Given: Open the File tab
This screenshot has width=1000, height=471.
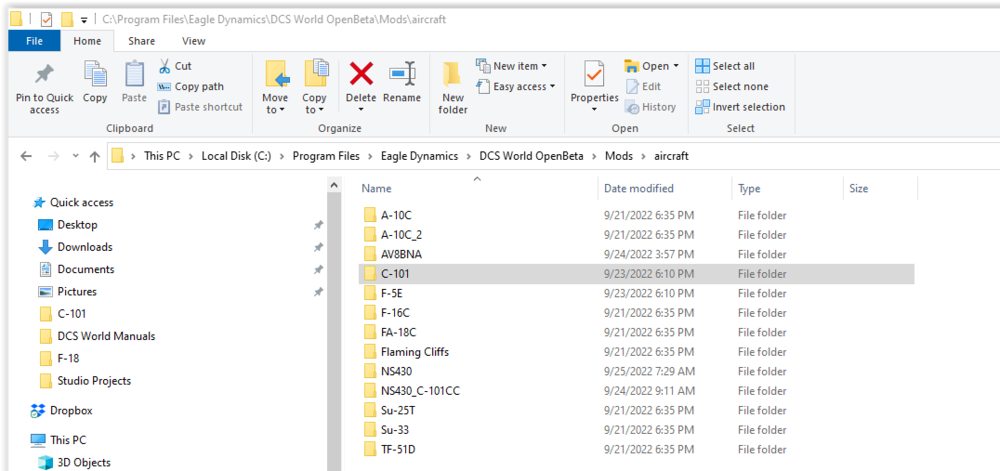Looking at the screenshot, I should click(34, 41).
